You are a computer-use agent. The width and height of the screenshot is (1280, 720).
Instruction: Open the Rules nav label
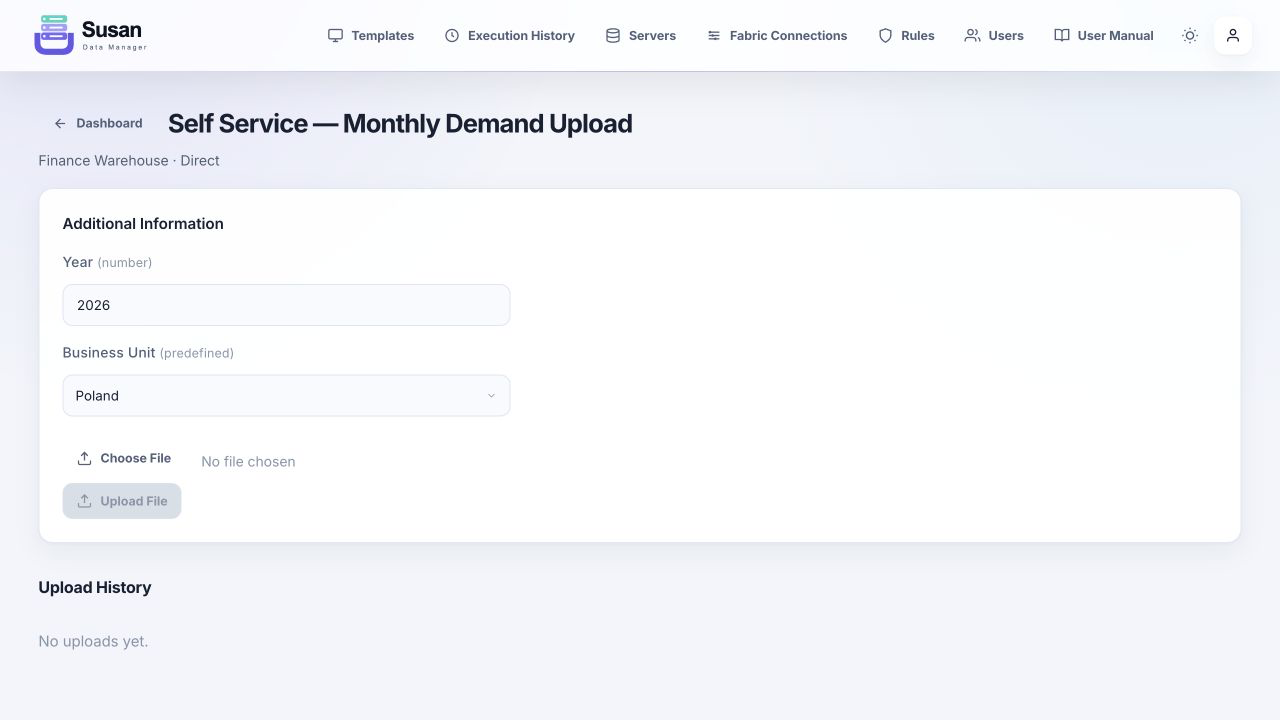point(917,35)
